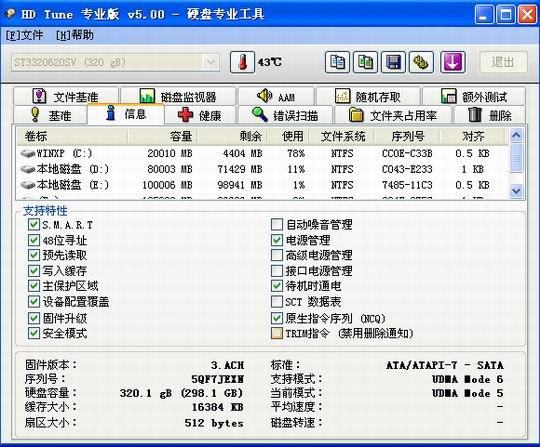The height and width of the screenshot is (447, 540).
Task: Toggle the 自动噪音管理 checkbox
Action: pos(277,225)
